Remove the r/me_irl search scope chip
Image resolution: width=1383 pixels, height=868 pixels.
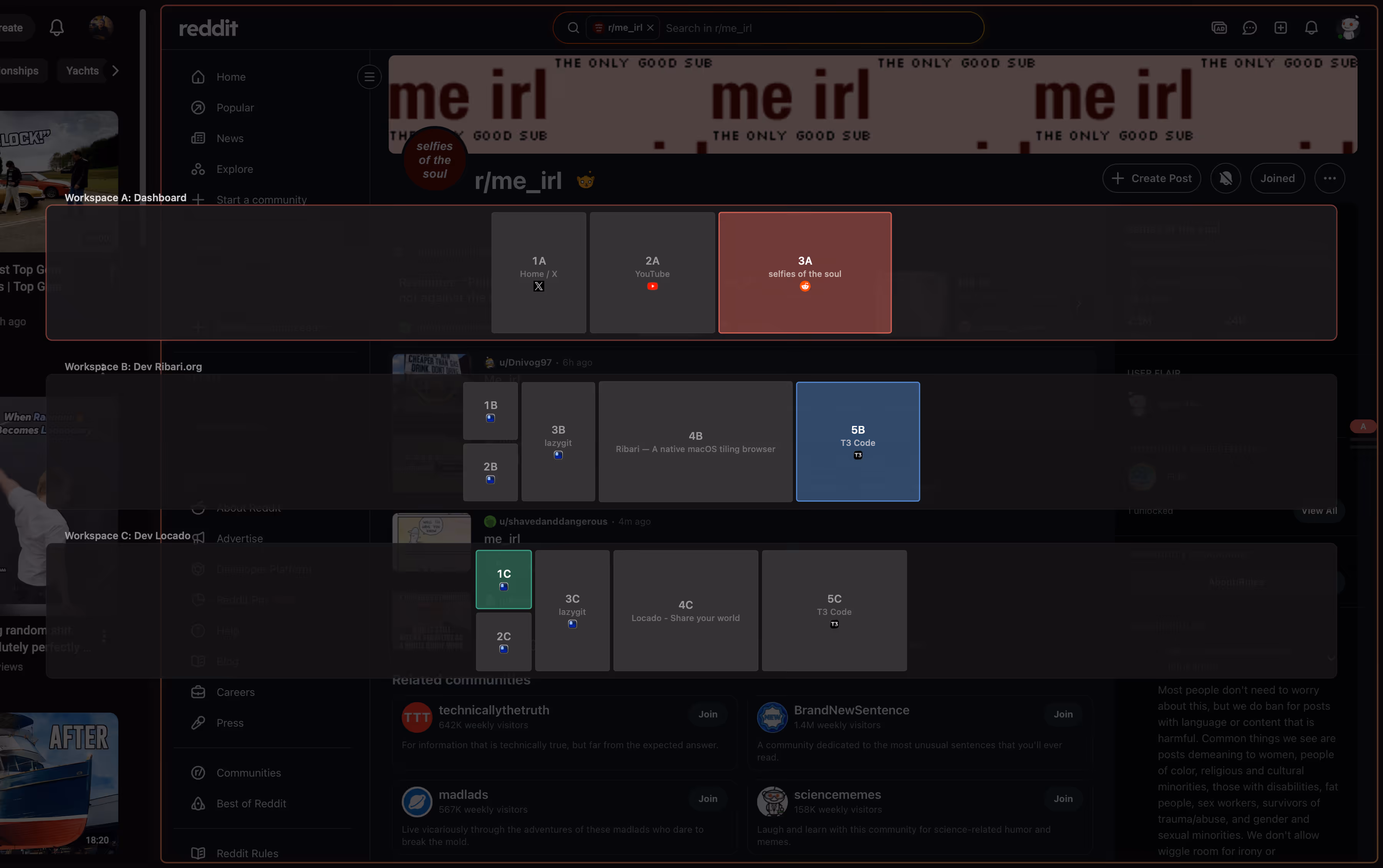coord(650,28)
